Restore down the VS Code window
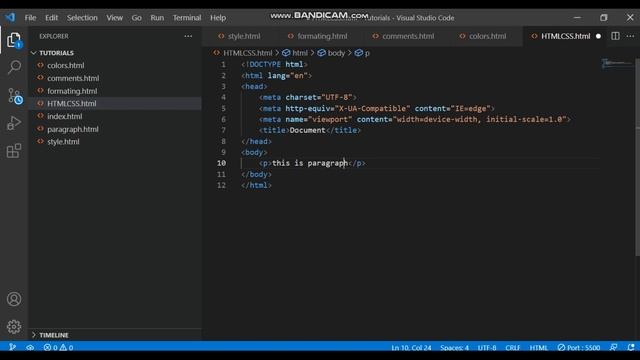Viewport: 640px width, 360px height. coord(604,18)
